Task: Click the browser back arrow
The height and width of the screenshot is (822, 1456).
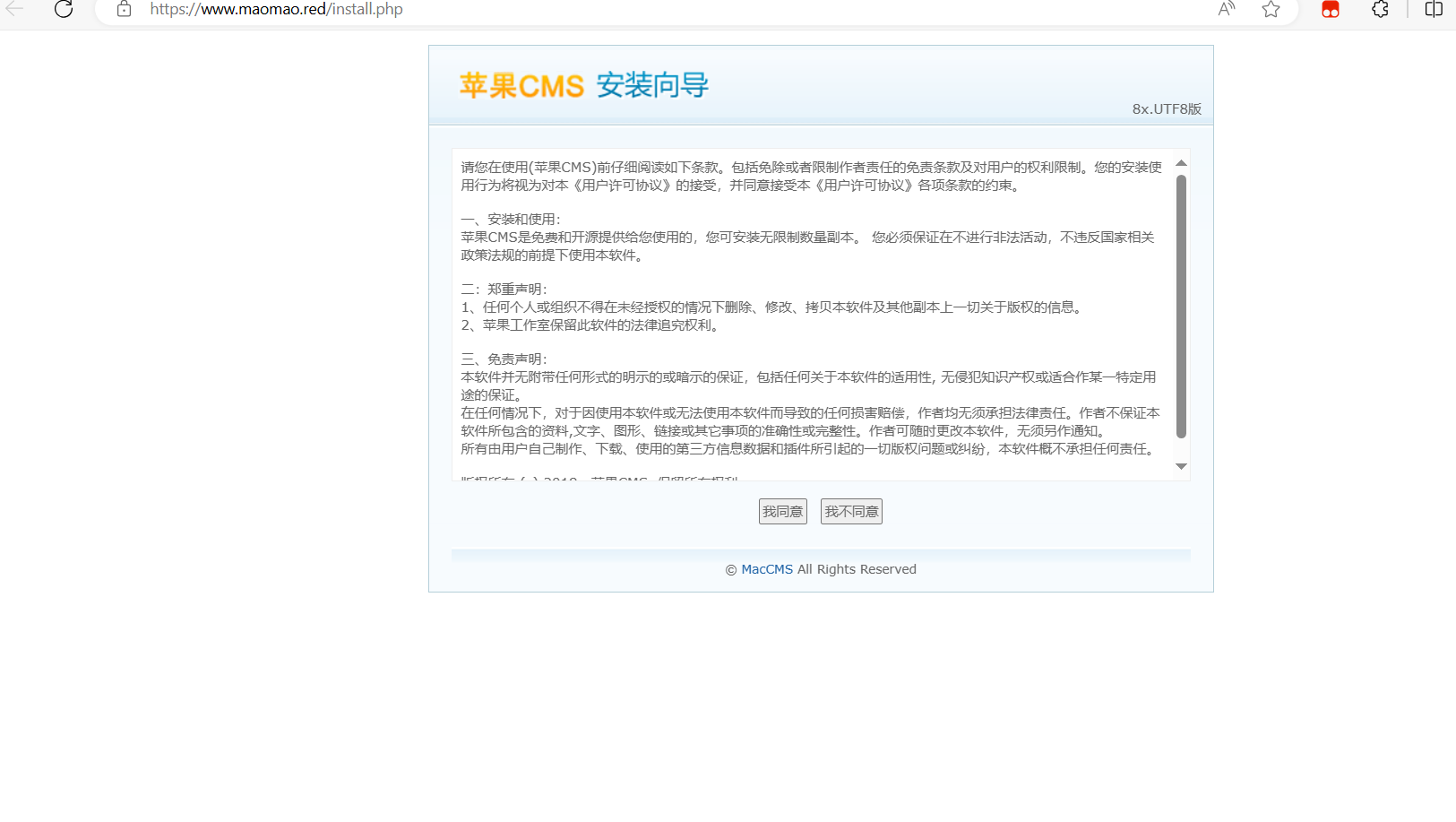Action: (15, 9)
